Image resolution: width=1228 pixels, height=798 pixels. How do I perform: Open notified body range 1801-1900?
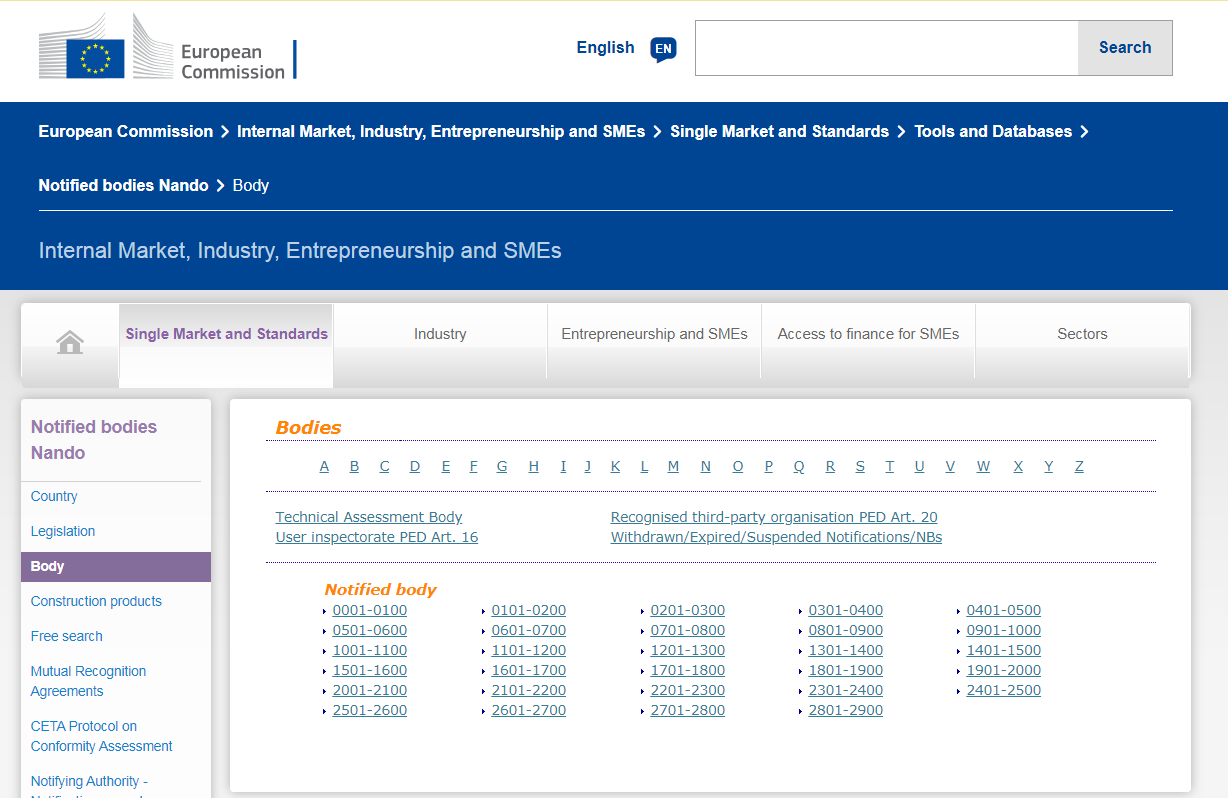tap(846, 670)
